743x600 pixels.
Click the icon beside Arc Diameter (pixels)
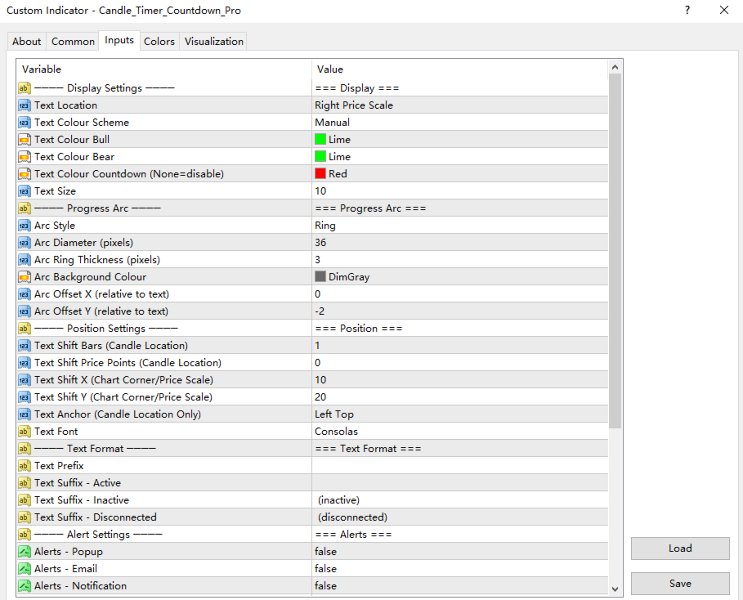pyautogui.click(x=24, y=242)
